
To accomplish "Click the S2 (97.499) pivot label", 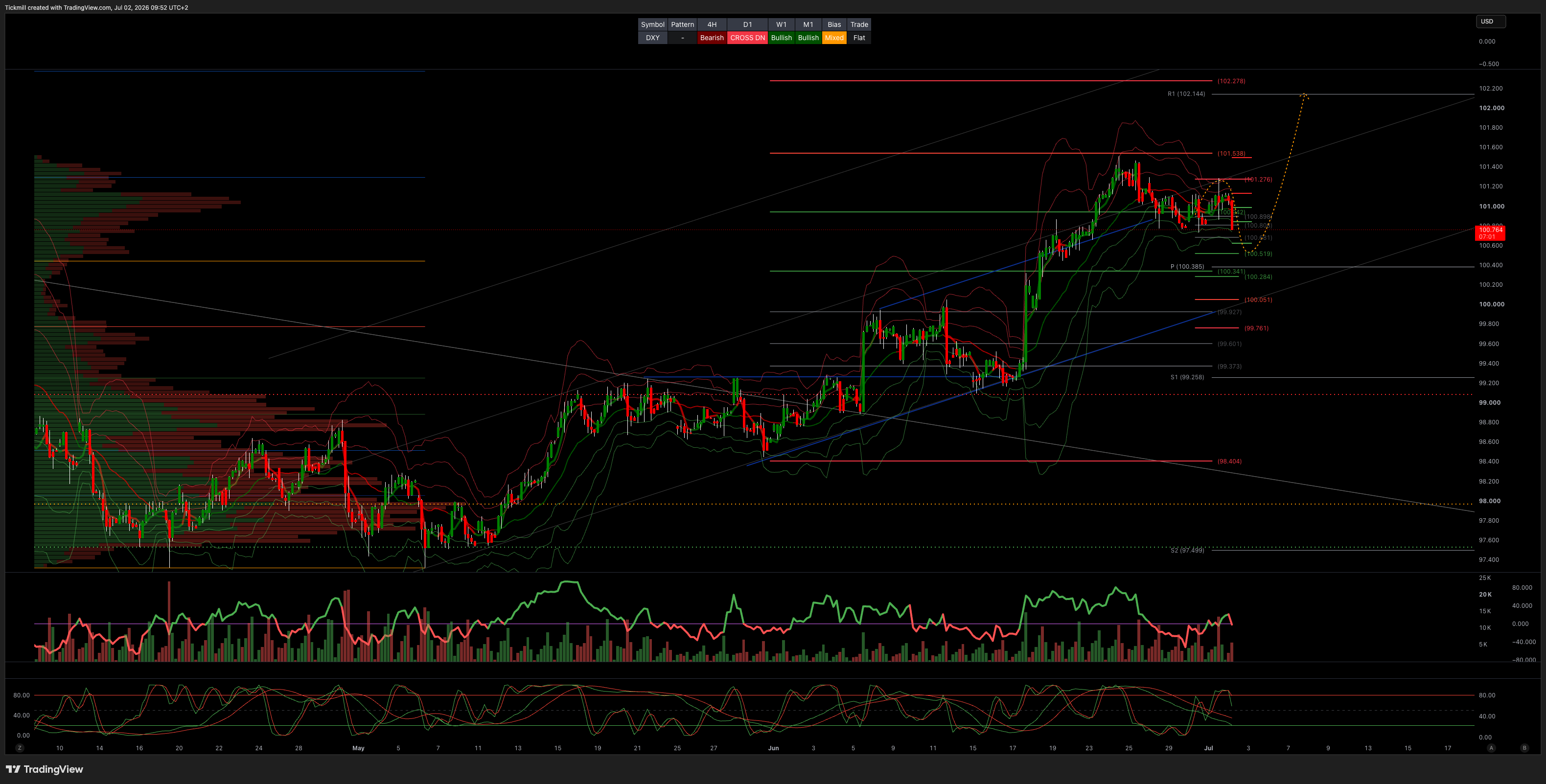I will 1187,551.
